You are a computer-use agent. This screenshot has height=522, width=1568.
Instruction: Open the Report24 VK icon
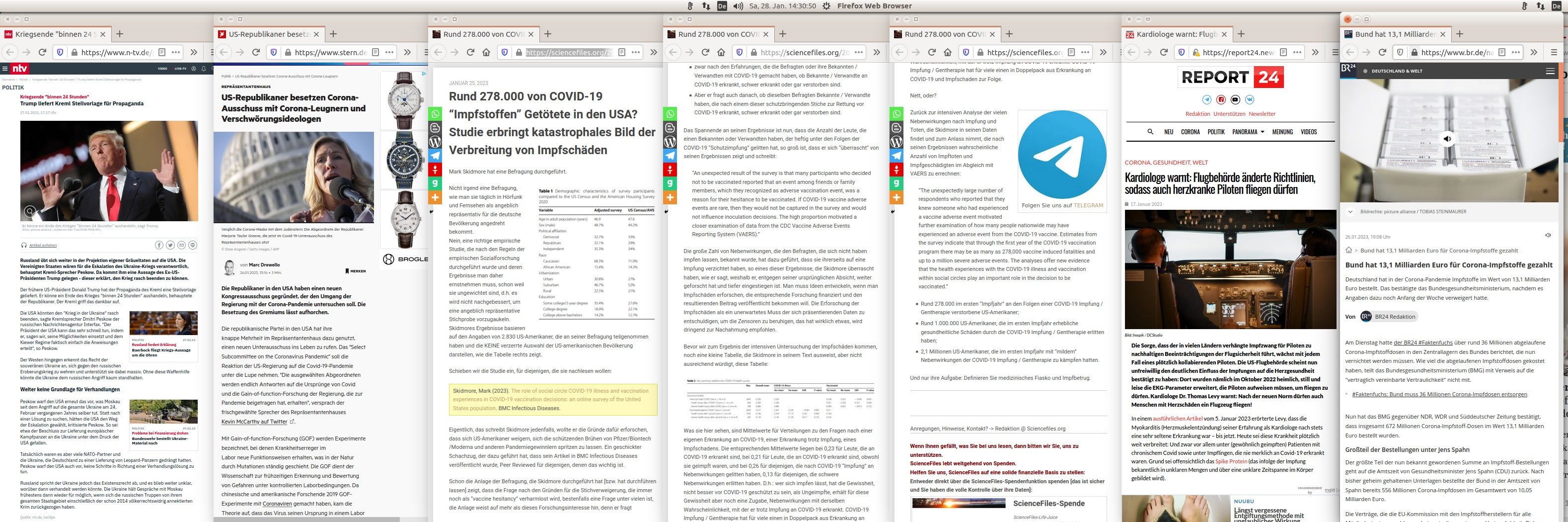point(1250,99)
